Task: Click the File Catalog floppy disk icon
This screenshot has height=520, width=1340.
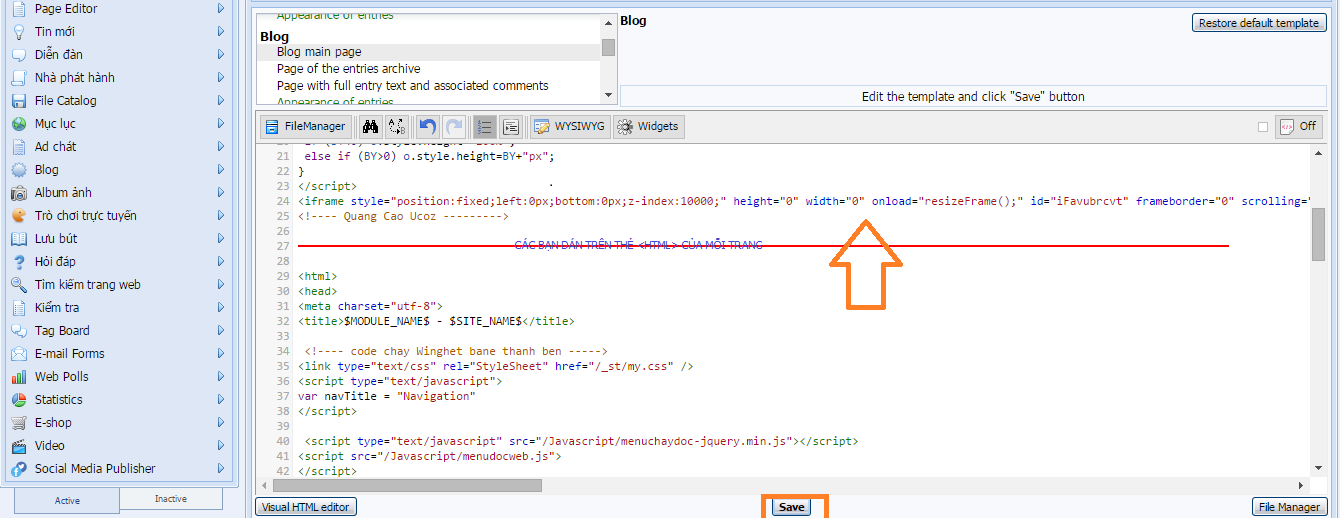Action: pyautogui.click(x=18, y=100)
